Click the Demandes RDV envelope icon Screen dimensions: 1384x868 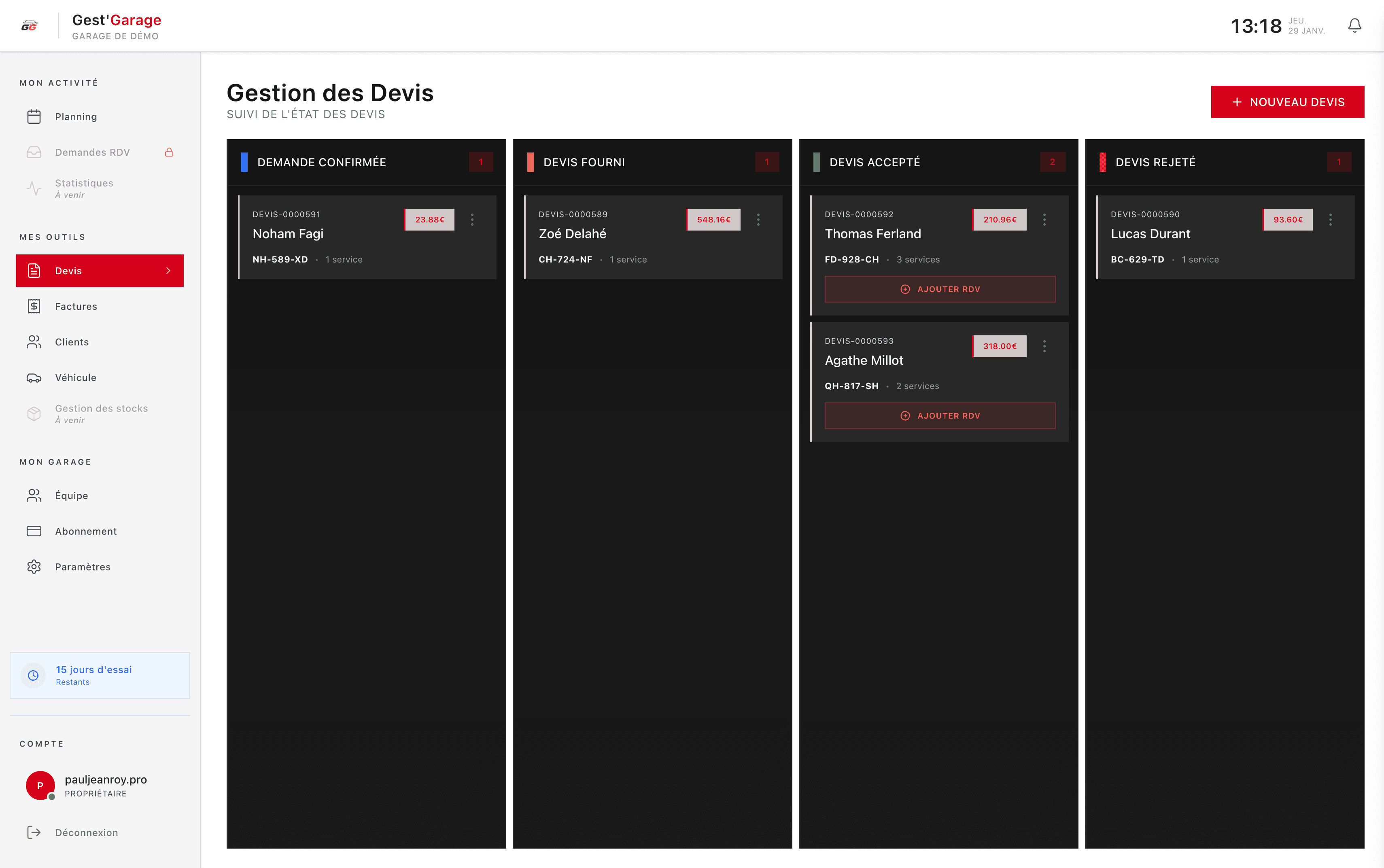(34, 152)
